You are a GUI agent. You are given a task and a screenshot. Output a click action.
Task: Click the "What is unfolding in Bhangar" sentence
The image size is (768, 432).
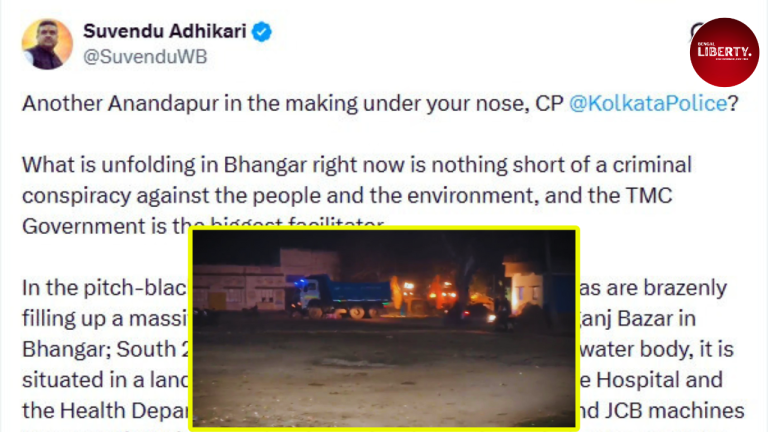[x=357, y=165]
